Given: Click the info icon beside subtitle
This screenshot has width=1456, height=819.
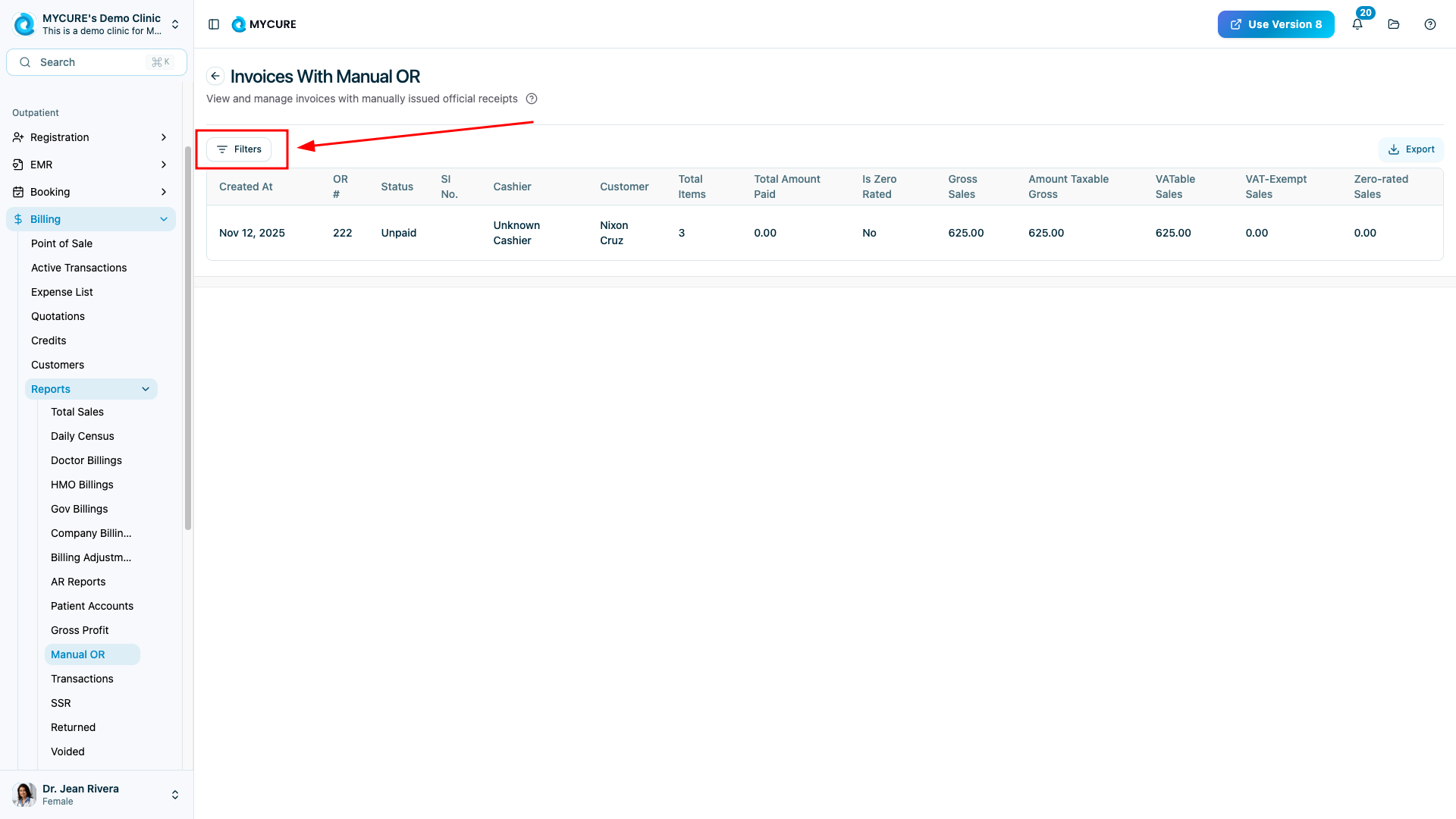Looking at the screenshot, I should (x=532, y=99).
